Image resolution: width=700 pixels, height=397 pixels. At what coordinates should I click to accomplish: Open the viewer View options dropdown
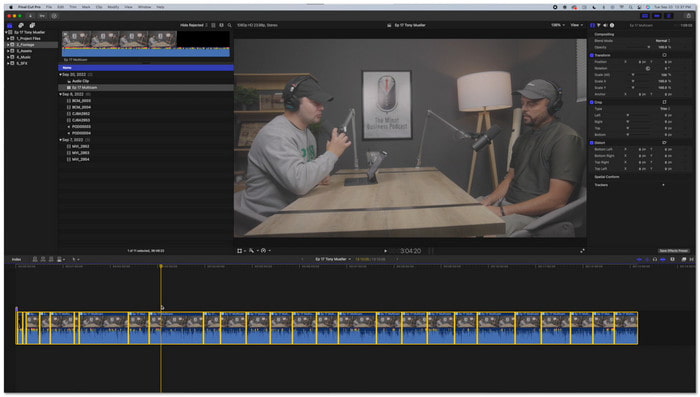[576, 25]
